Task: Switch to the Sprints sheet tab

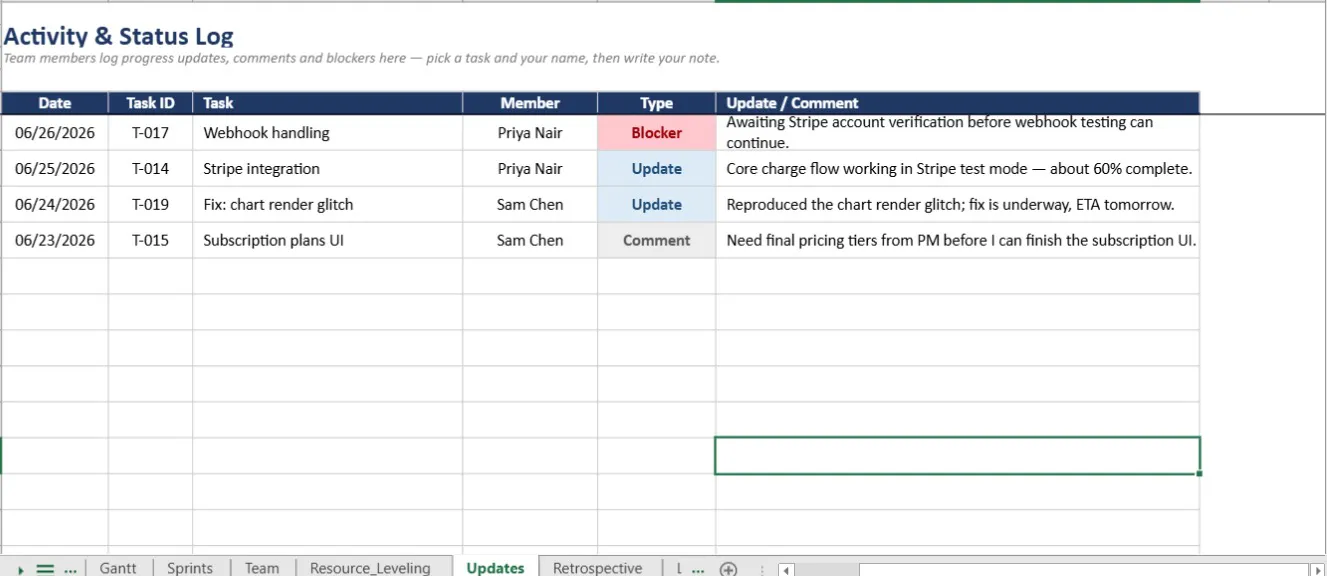Action: (x=190, y=568)
